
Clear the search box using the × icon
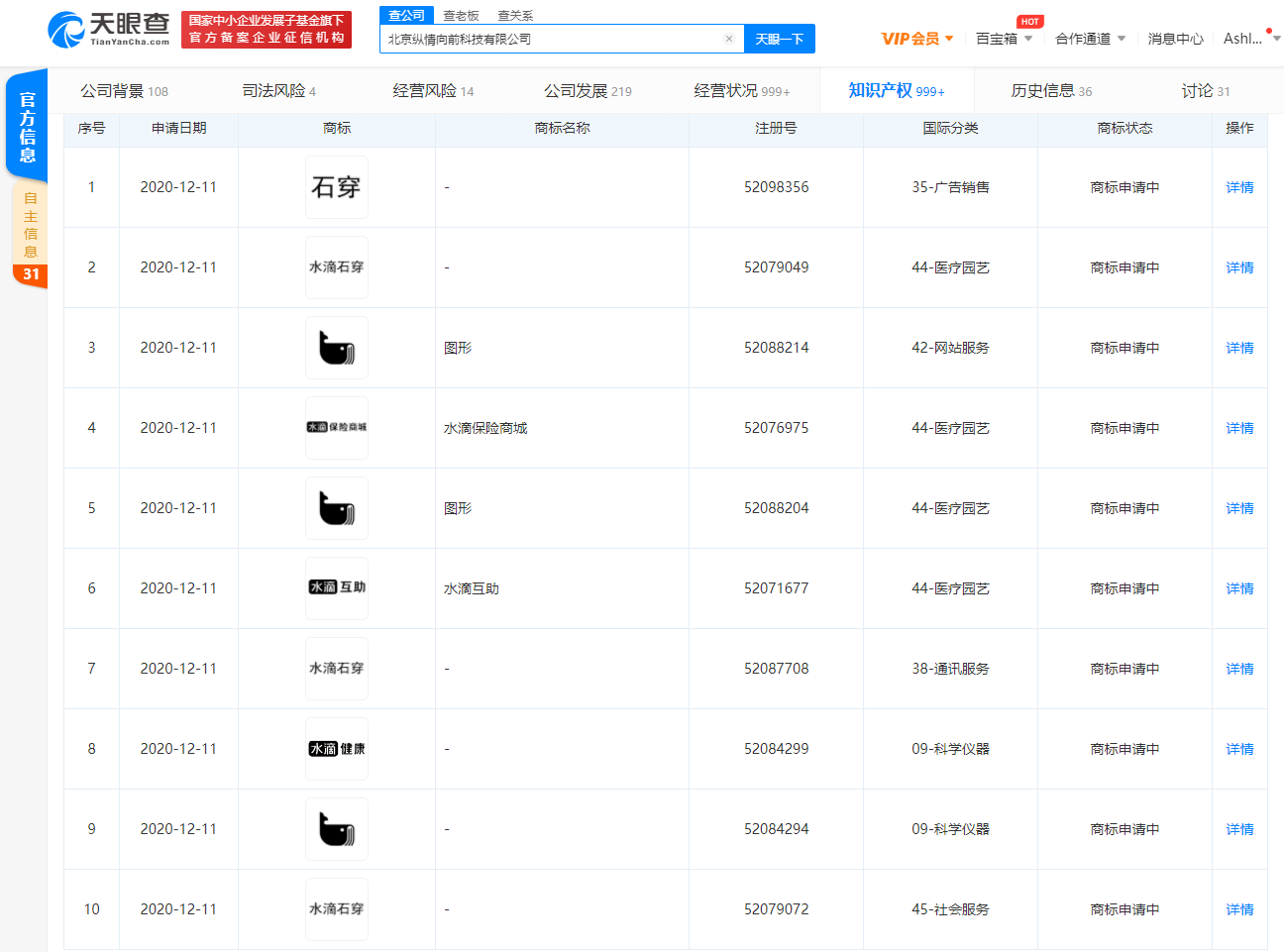click(x=729, y=38)
